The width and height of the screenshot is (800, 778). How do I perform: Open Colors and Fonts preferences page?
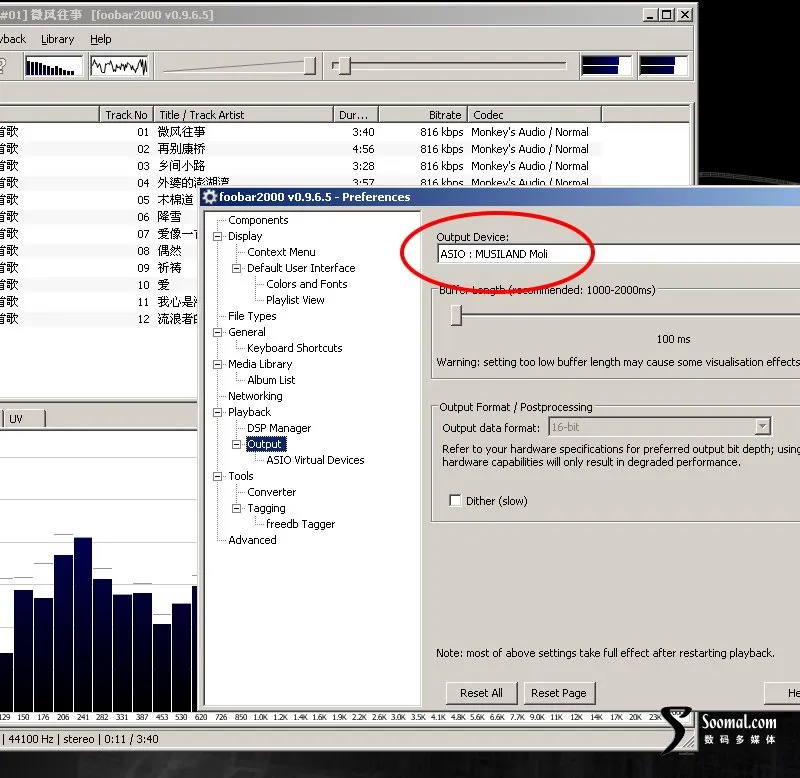click(x=307, y=284)
